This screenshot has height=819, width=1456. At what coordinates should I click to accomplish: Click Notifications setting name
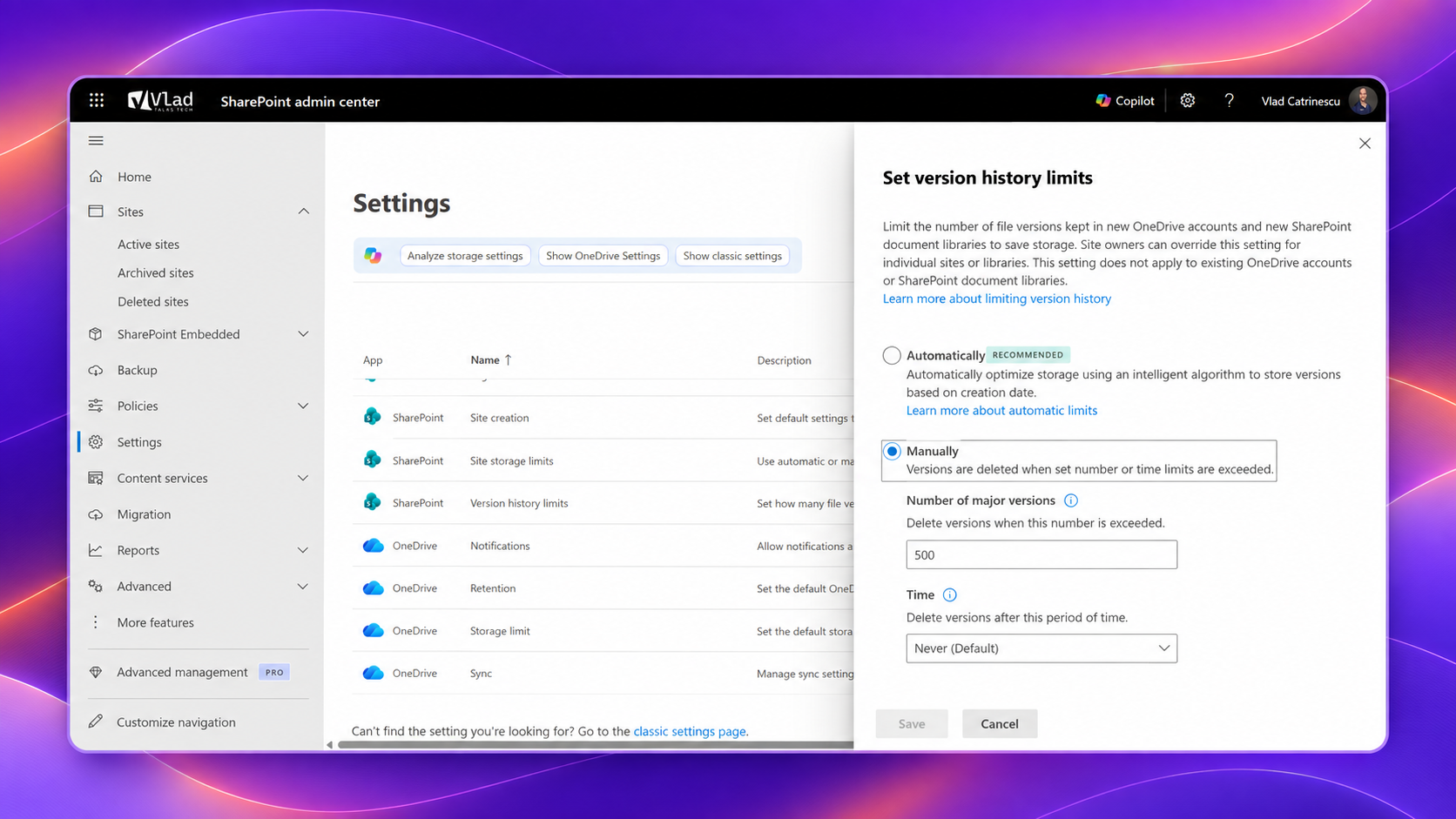click(x=500, y=546)
